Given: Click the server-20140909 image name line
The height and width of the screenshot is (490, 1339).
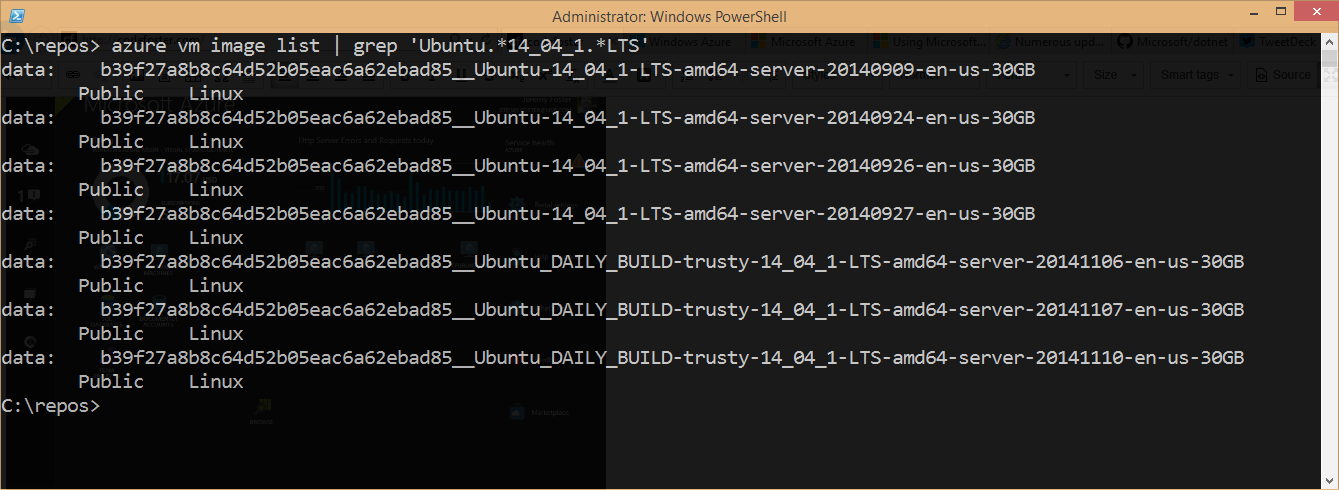Looking at the screenshot, I should (x=568, y=70).
